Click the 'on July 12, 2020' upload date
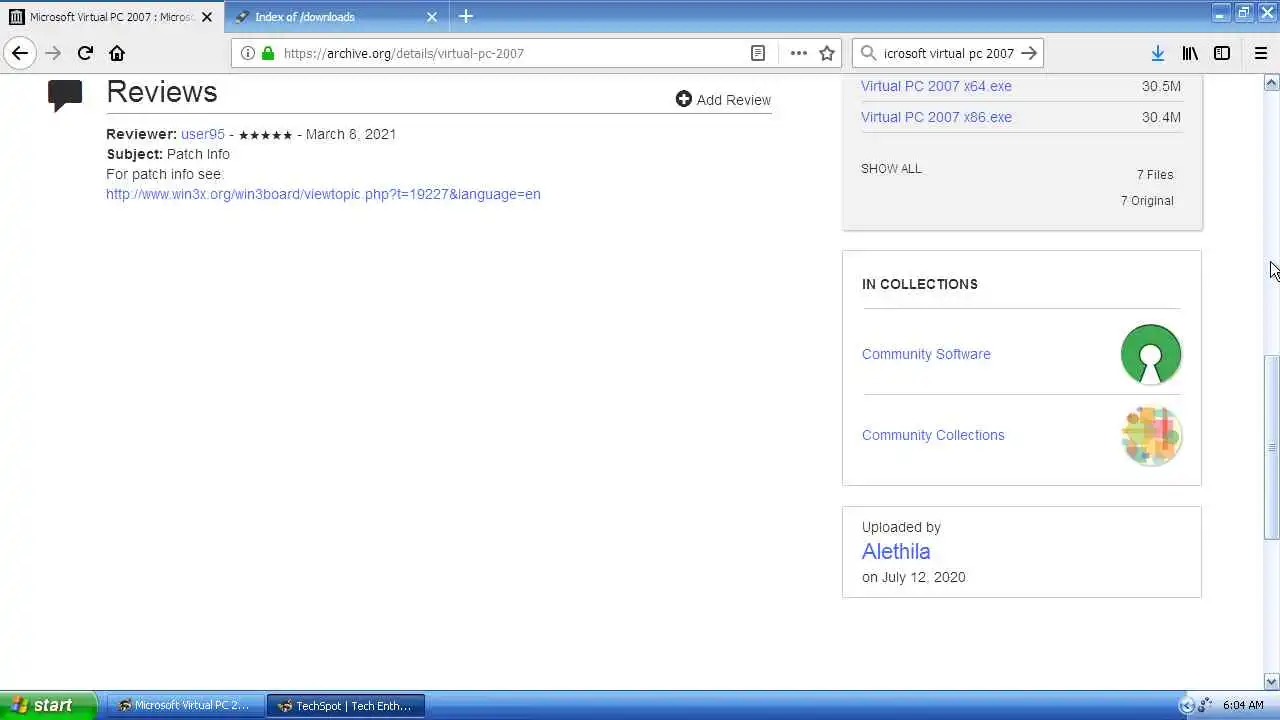Image resolution: width=1280 pixels, height=720 pixels. 914,577
